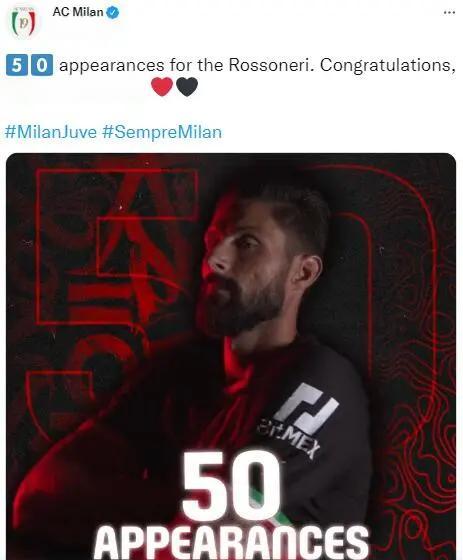Open the #SempreMilan hashtag
This screenshot has width=463, height=560.
click(x=162, y=132)
